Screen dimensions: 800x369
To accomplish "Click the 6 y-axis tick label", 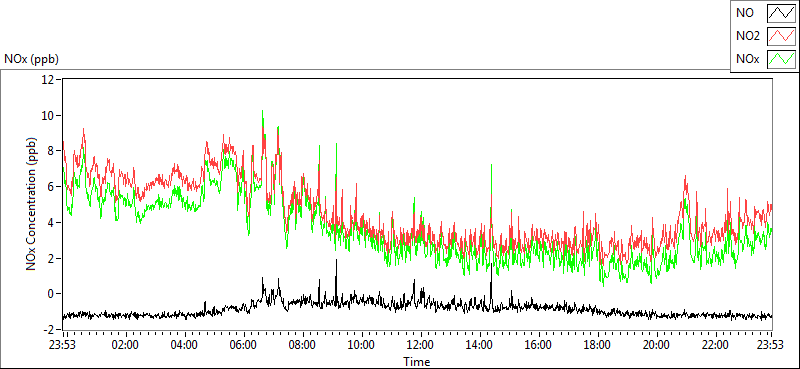I will [x=52, y=187].
